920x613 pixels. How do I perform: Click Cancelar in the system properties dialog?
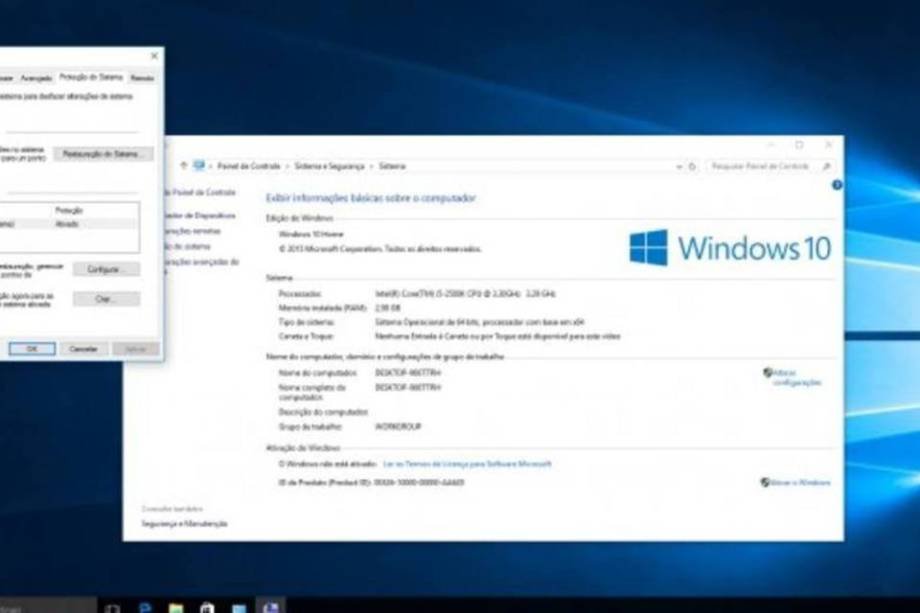(x=83, y=349)
